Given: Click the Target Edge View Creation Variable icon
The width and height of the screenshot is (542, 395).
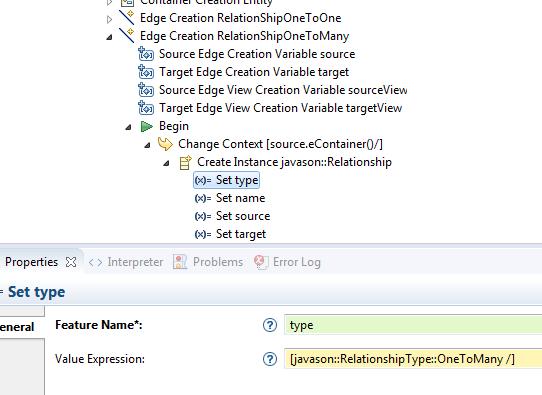Looking at the screenshot, I should [146, 108].
